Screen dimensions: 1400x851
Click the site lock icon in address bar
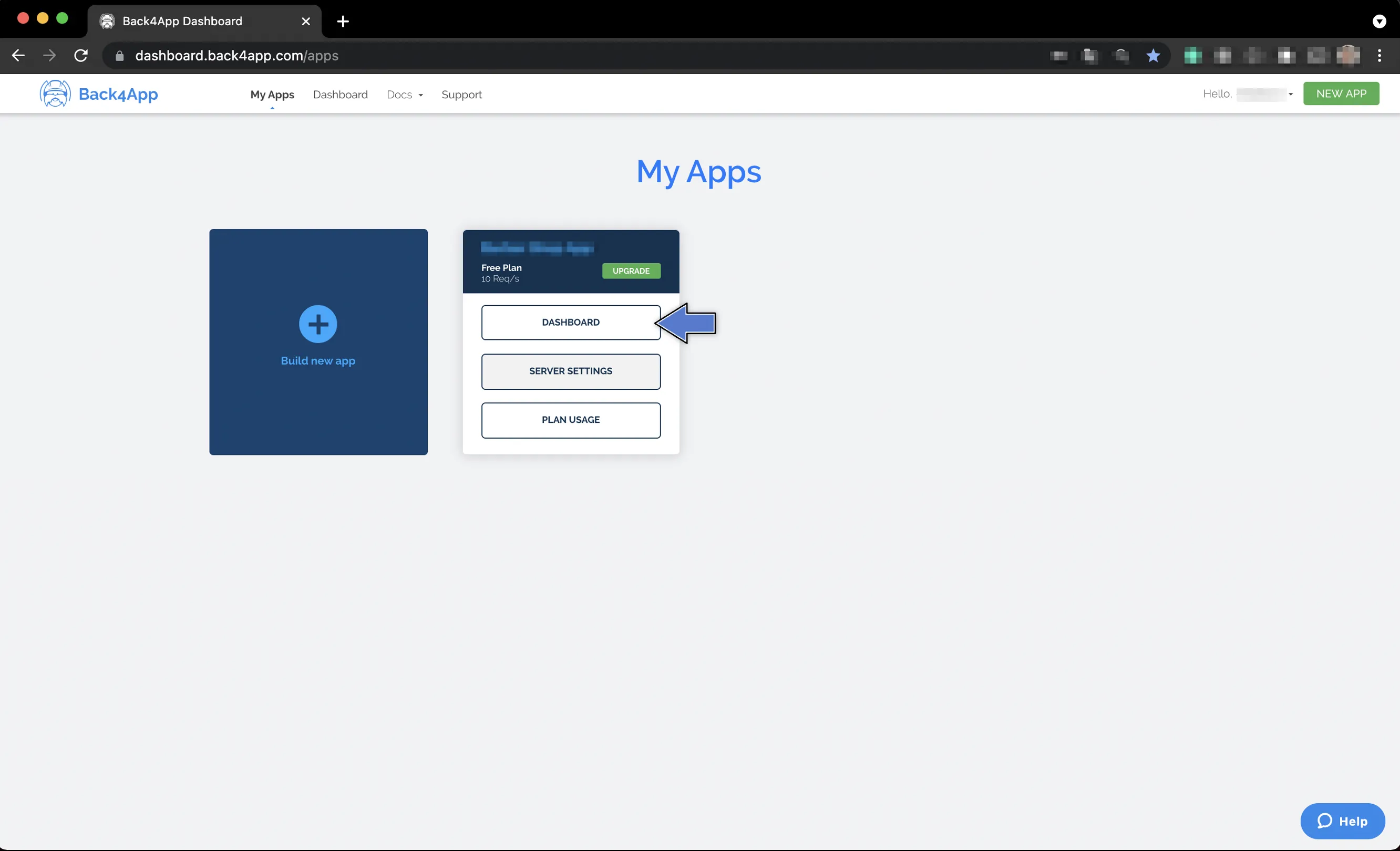pos(119,56)
